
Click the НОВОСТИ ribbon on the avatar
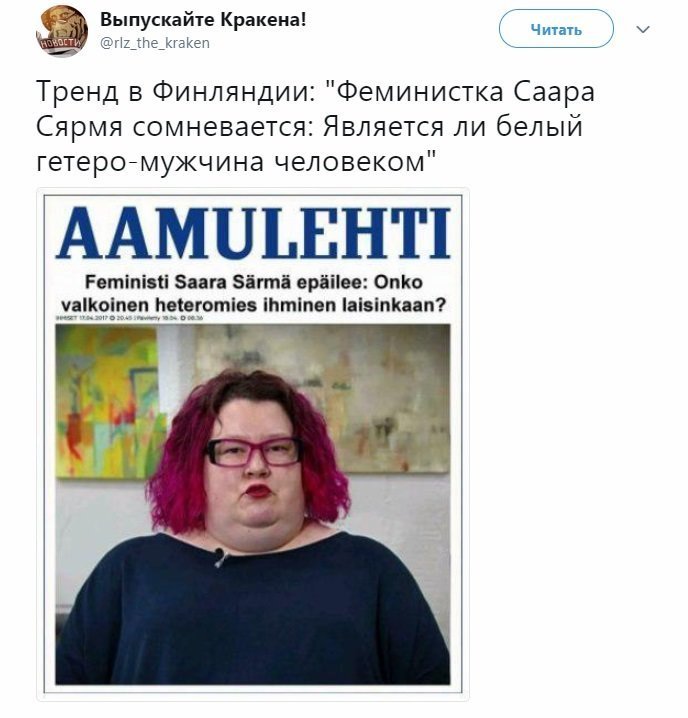pos(62,44)
